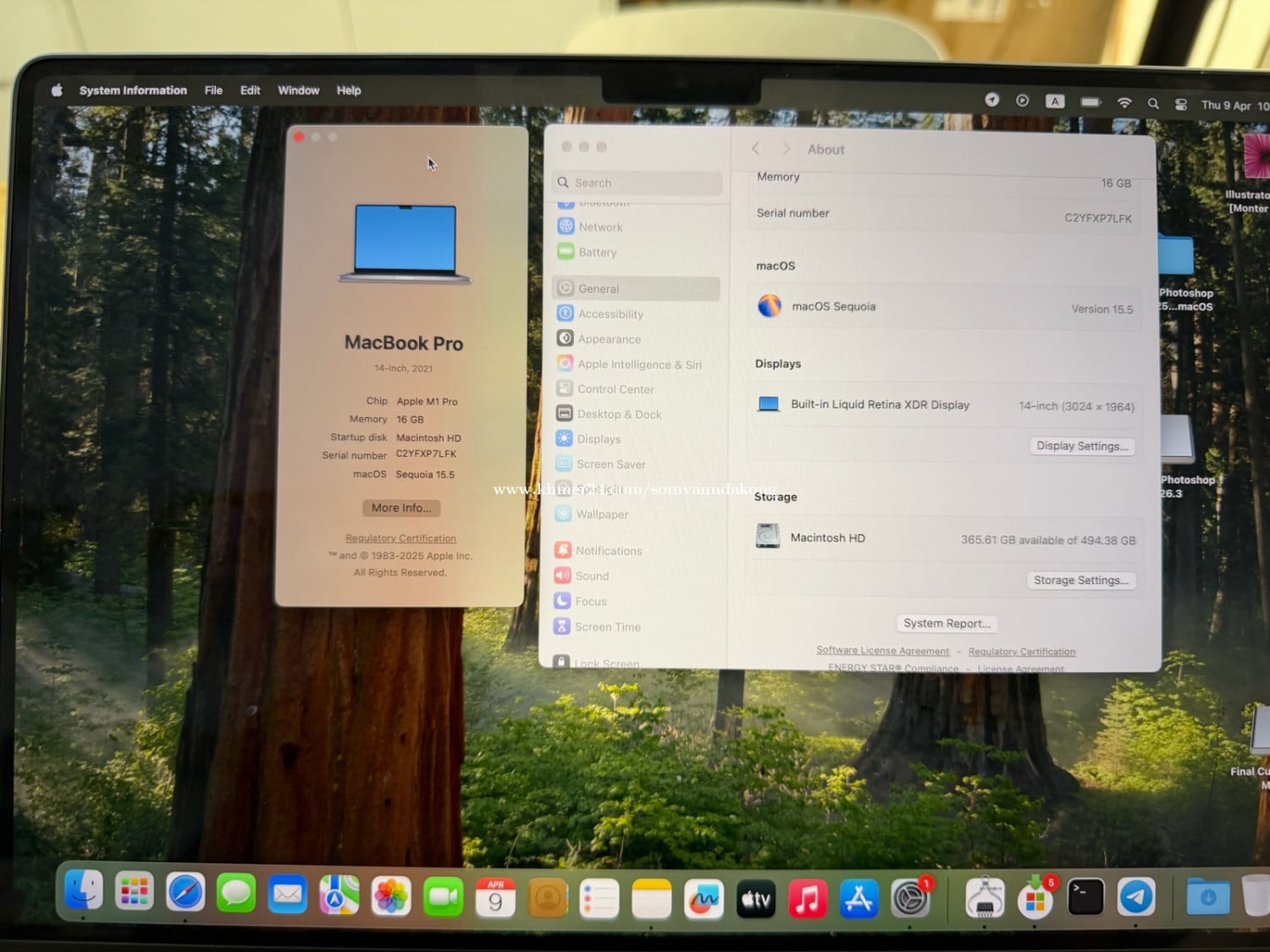Select Displays in the Settings sidebar
1270x952 pixels.
click(x=636, y=439)
